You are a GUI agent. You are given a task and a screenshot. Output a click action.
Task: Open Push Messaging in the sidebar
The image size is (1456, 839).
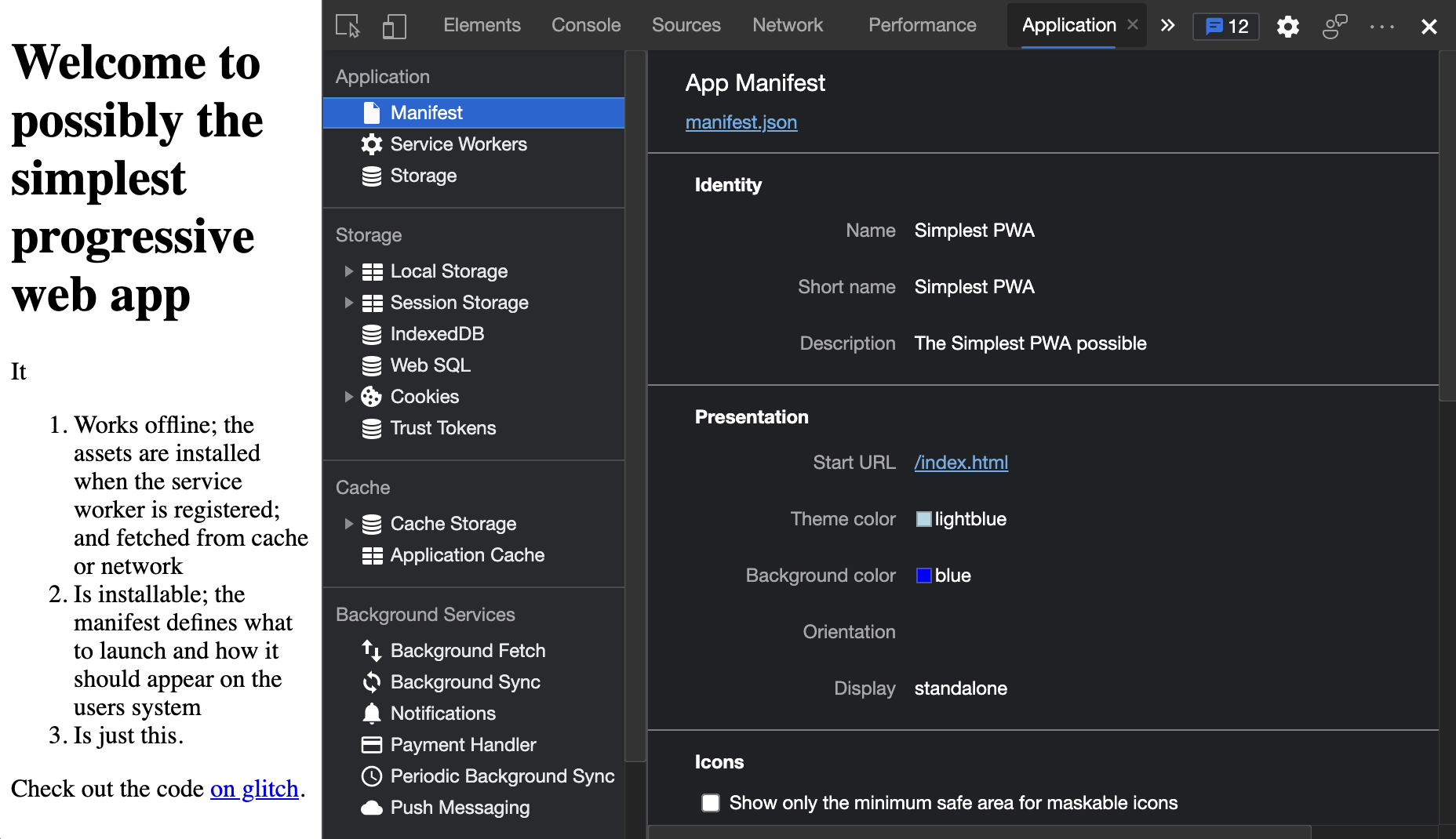click(x=460, y=808)
